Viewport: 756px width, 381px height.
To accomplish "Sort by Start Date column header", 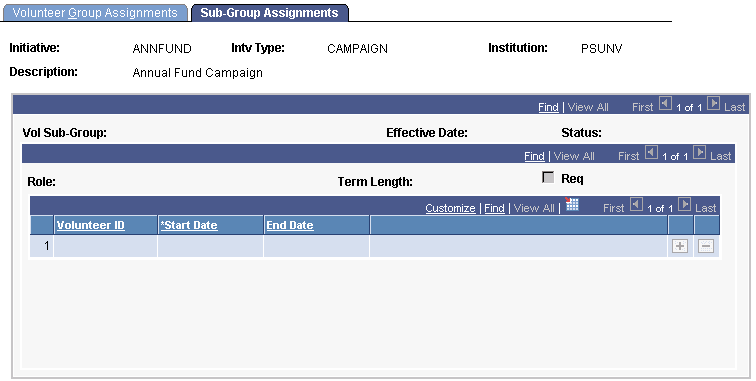I will coord(189,225).
